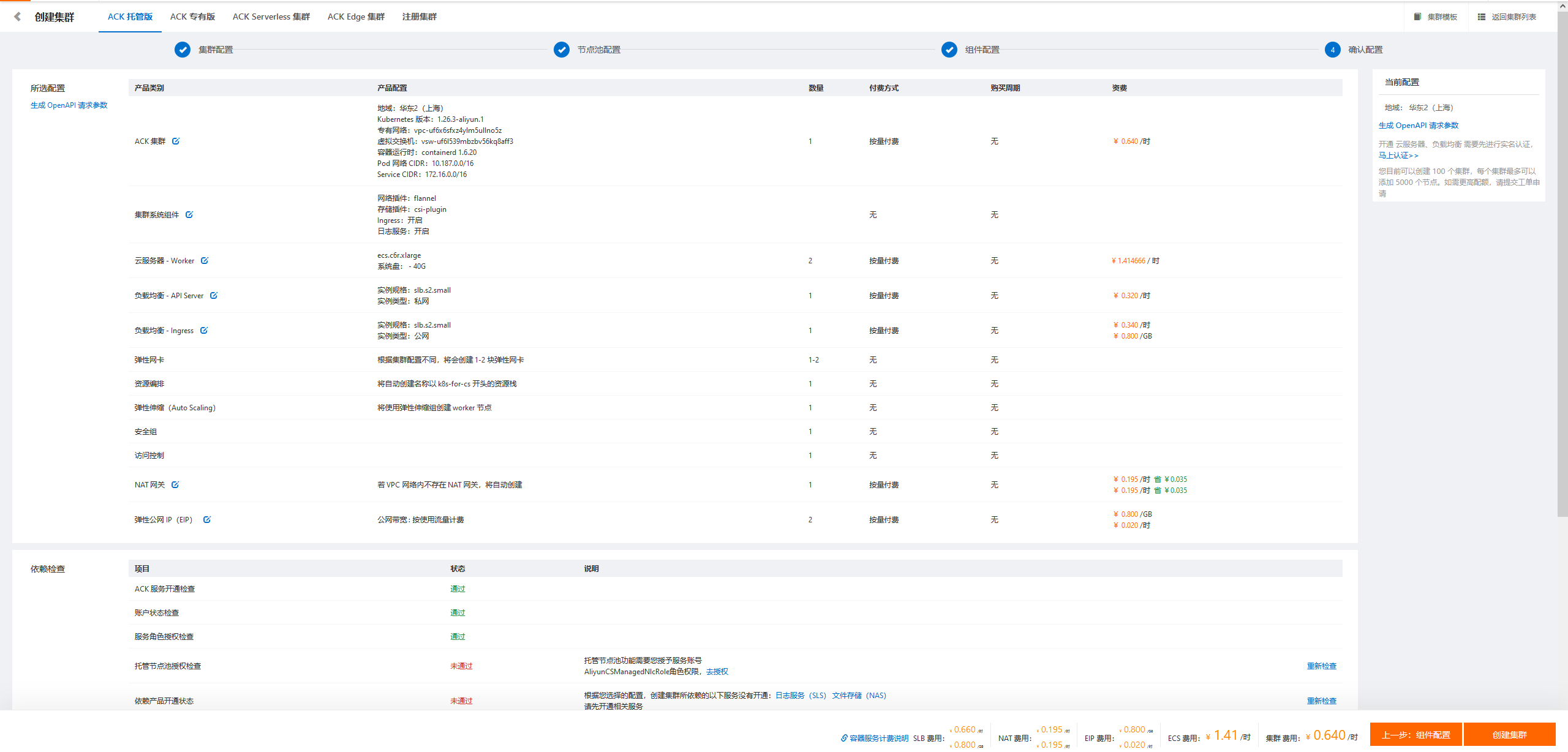The width and height of the screenshot is (1568, 752).
Task: Click the 马上认证>> link
Action: (1398, 156)
